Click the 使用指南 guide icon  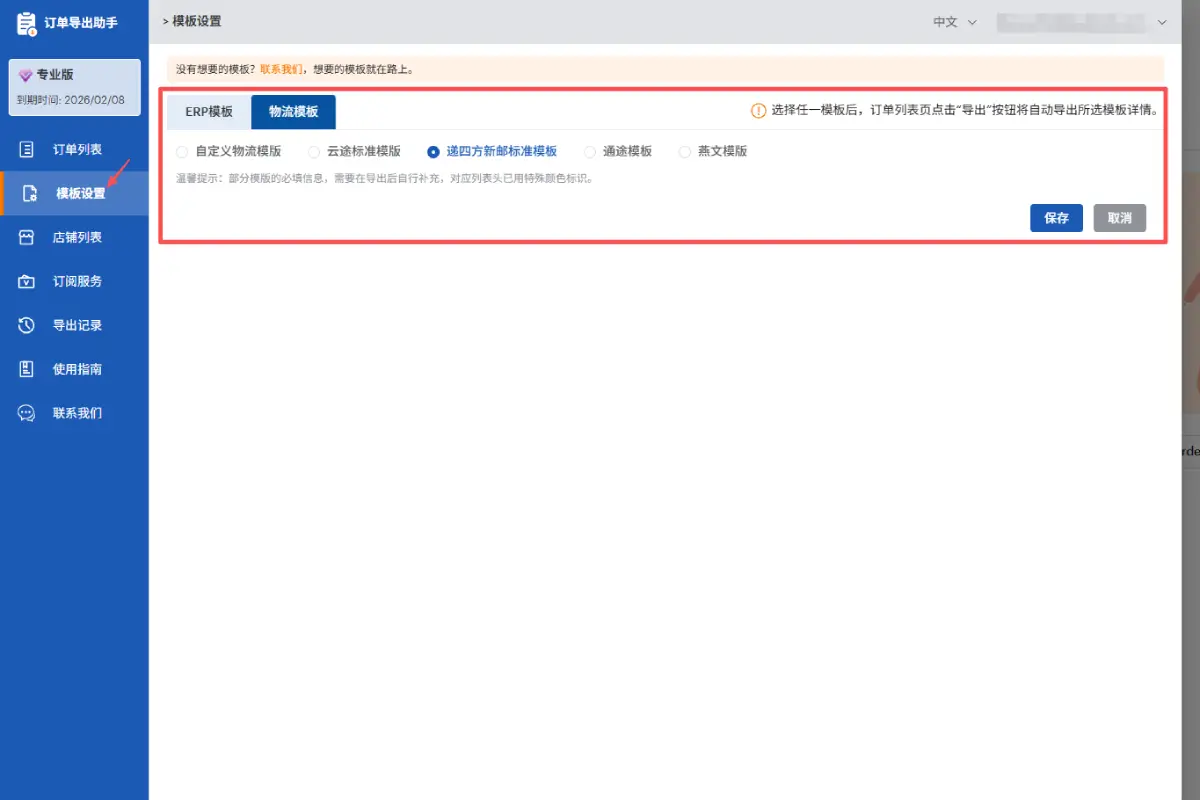(28, 369)
